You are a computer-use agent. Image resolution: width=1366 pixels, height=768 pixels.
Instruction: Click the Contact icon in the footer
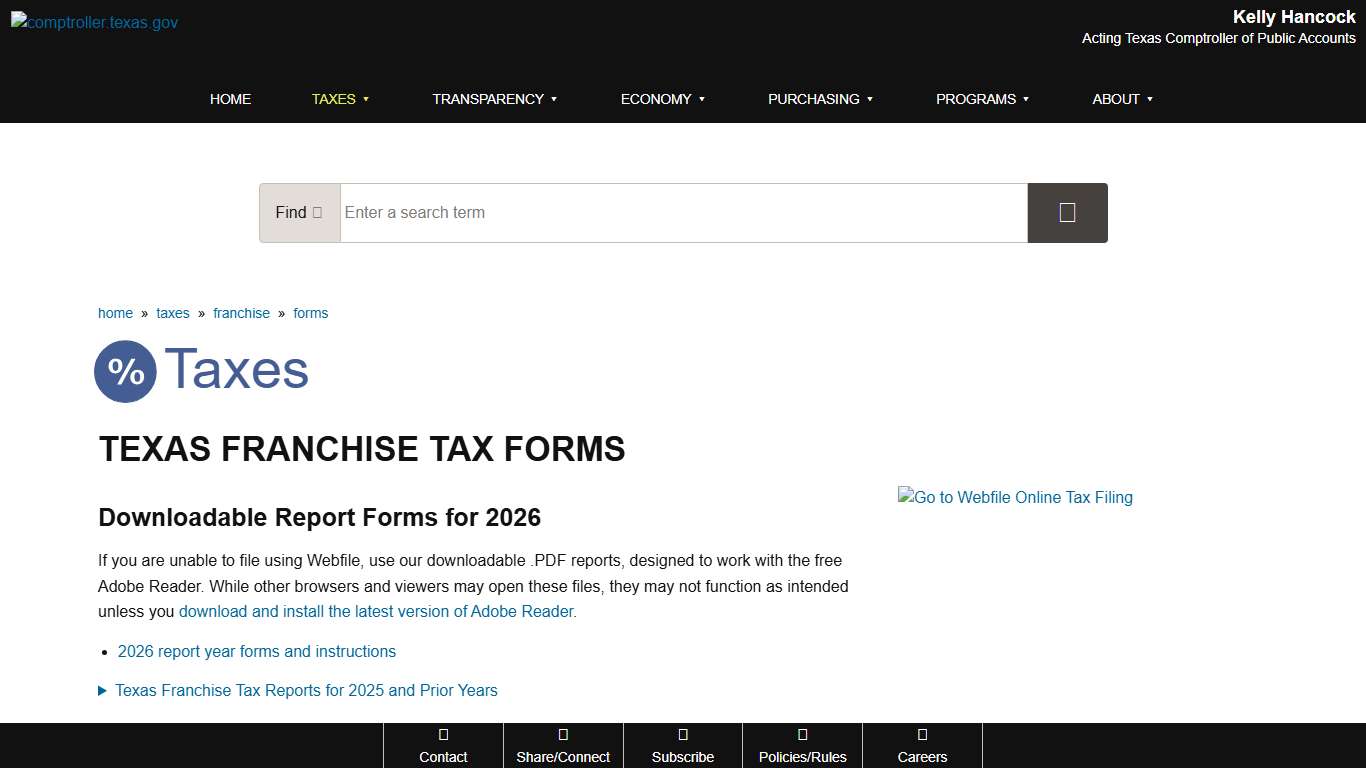443,734
